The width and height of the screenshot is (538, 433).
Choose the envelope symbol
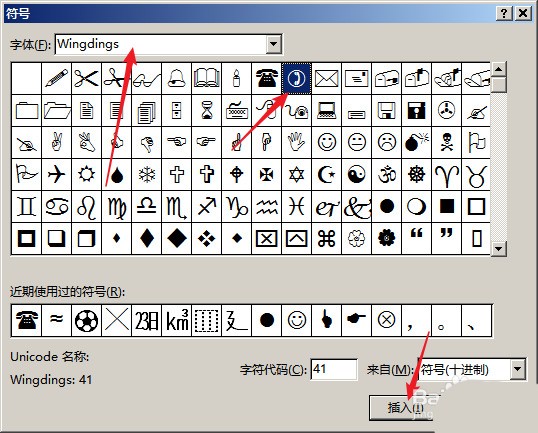pos(327,79)
